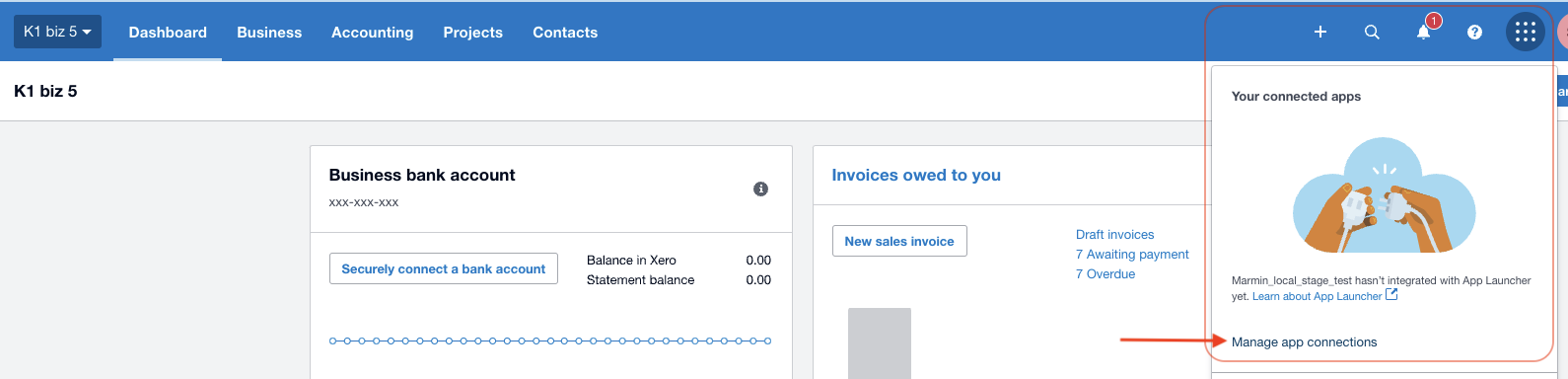This screenshot has width=1568, height=379.
Task: Click the K1 biz 5 page heading
Action: pyautogui.click(x=45, y=91)
